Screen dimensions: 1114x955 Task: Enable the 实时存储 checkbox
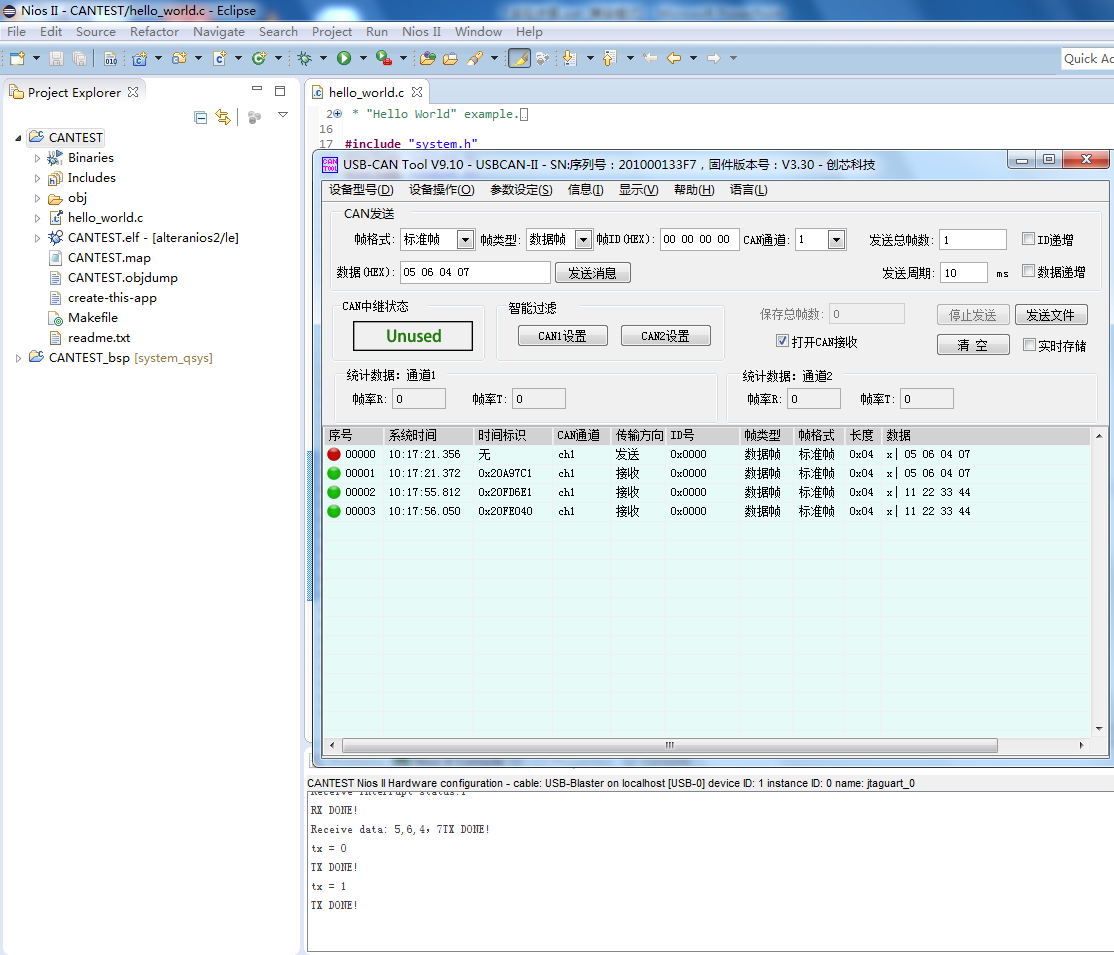point(1029,345)
